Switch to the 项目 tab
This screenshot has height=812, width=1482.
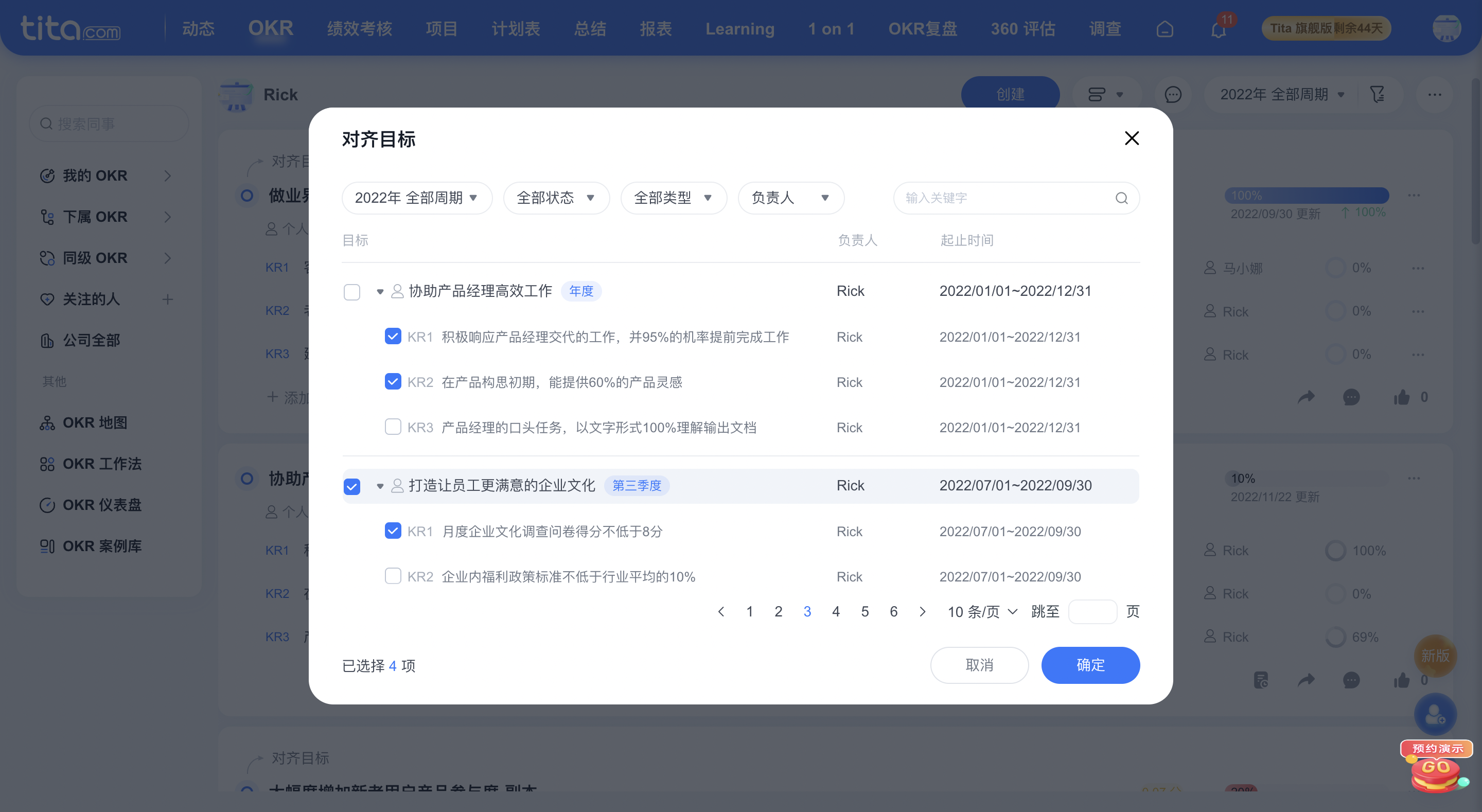click(442, 29)
